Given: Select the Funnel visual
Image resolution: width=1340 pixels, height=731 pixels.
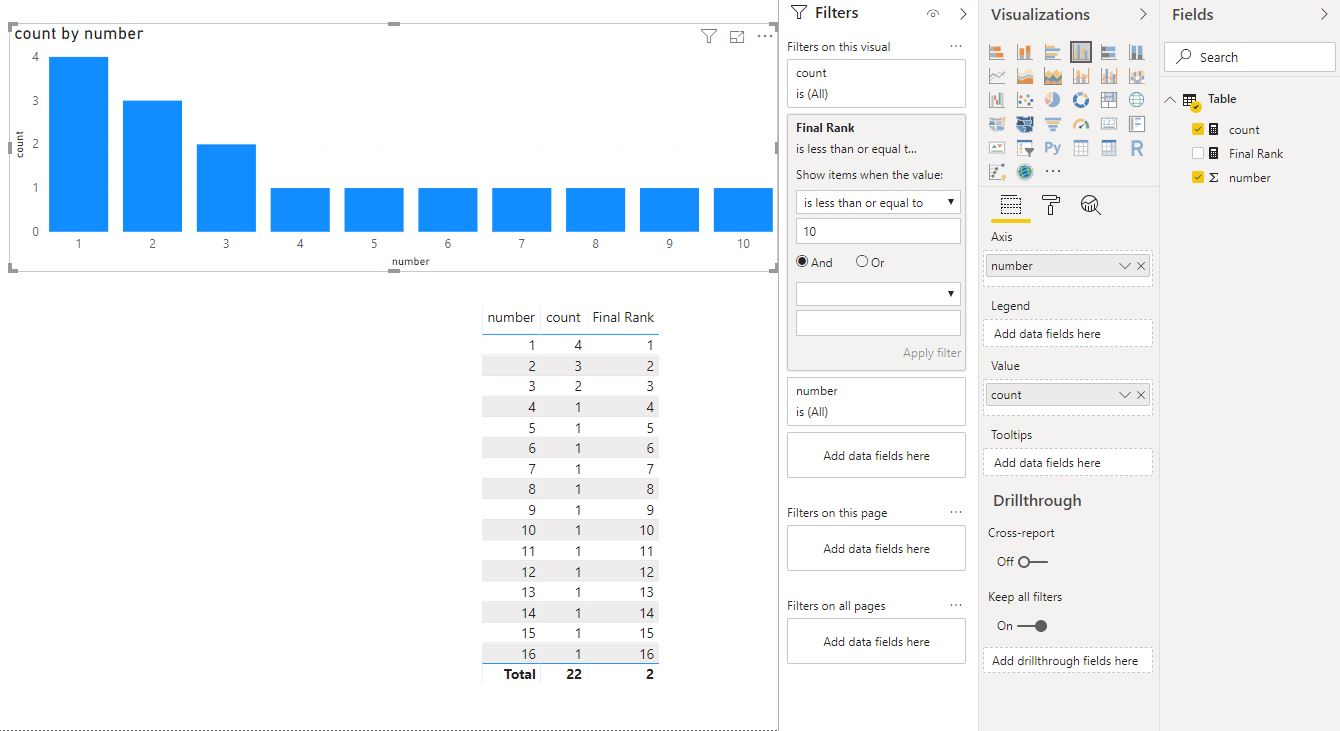Looking at the screenshot, I should tap(1053, 124).
